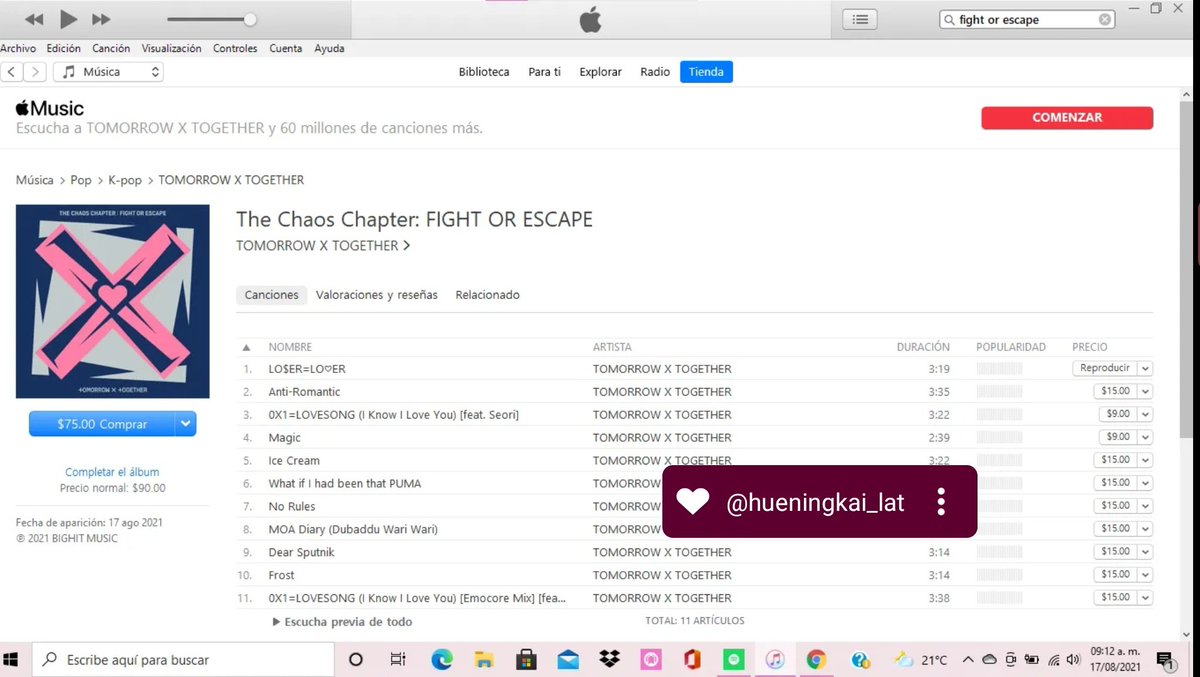Open the Visualización menu
The width and height of the screenshot is (1200, 677).
coord(171,48)
